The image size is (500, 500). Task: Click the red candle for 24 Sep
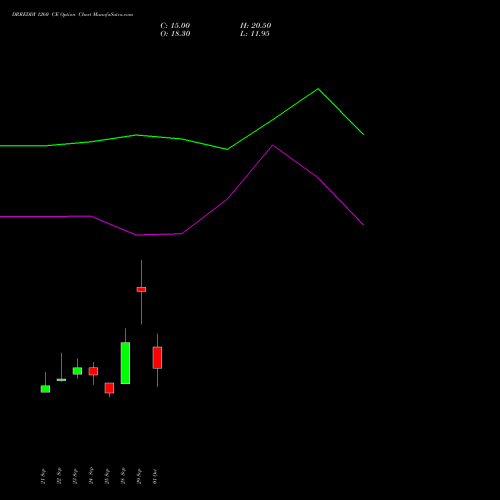pos(93,371)
